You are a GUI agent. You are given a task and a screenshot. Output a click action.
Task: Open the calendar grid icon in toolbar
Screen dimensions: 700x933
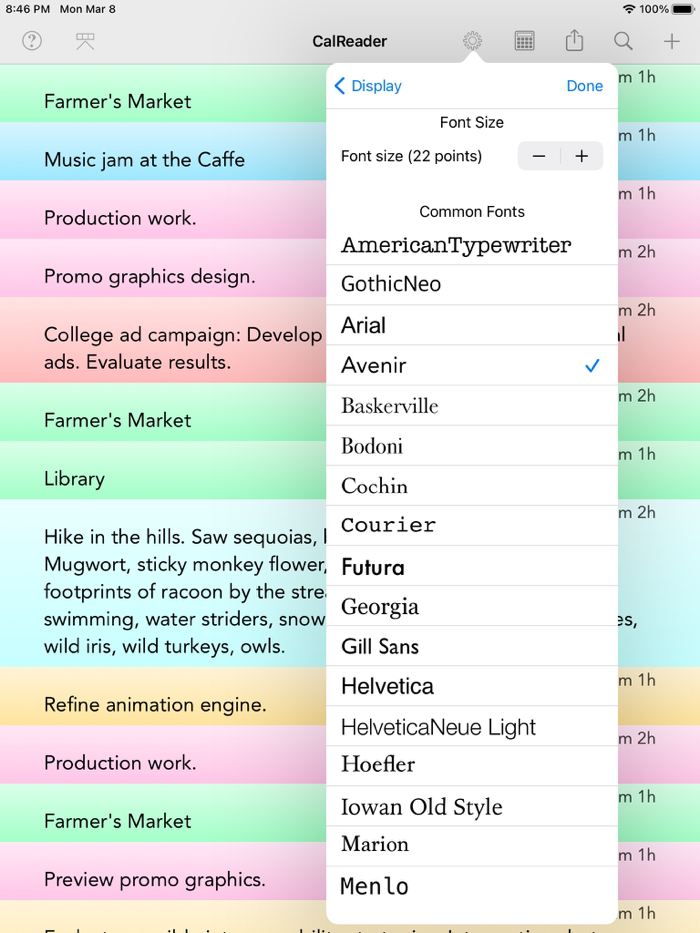tap(523, 41)
